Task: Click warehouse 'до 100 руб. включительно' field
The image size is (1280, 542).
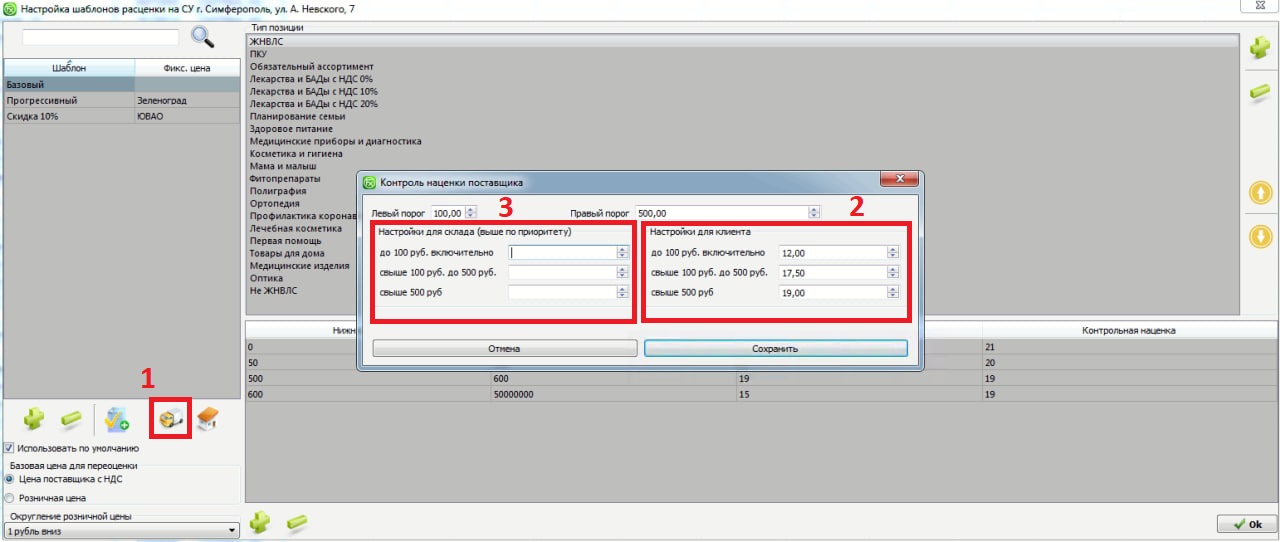Action: click(x=562, y=252)
